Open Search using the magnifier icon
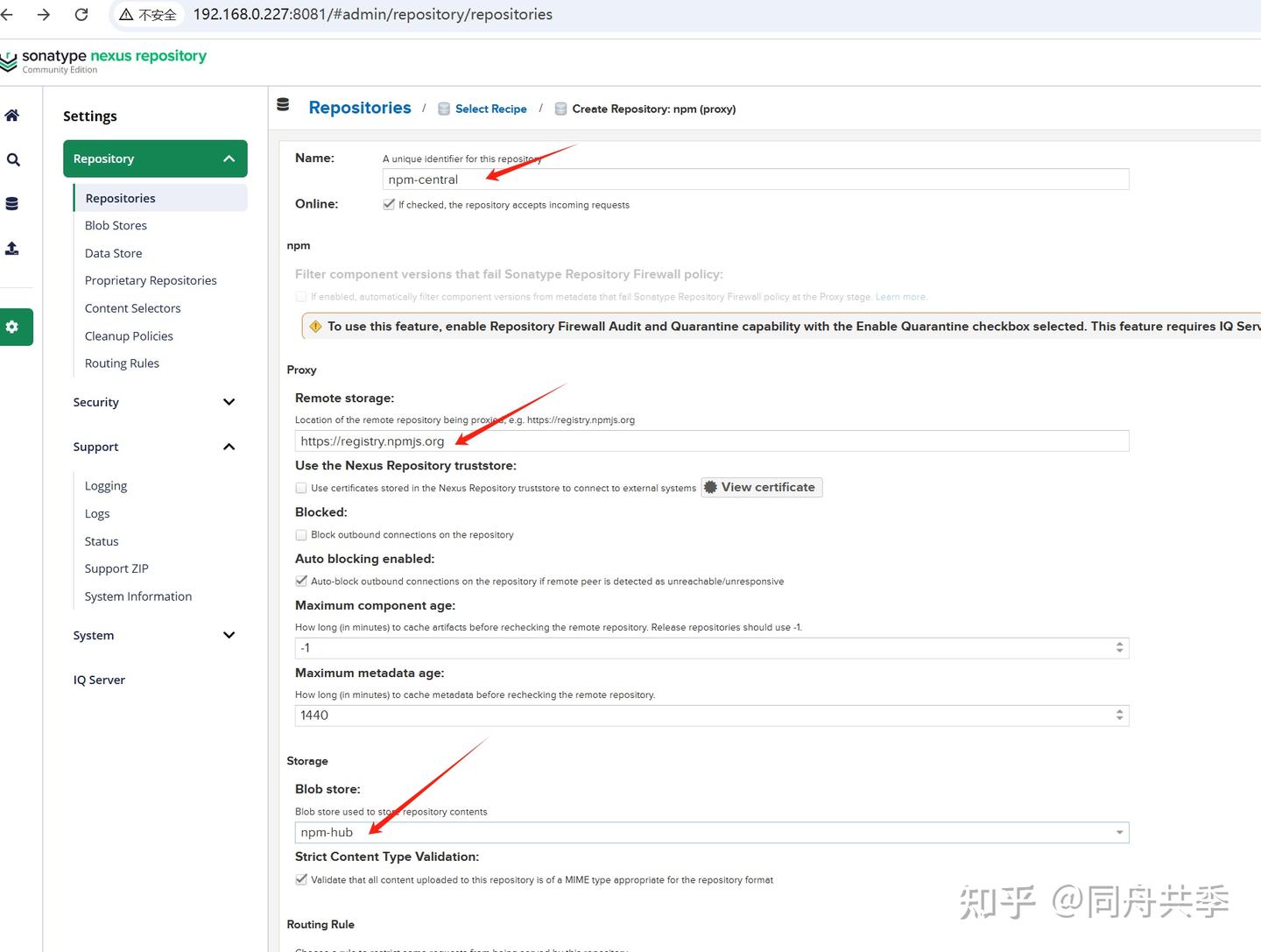Viewport: 1261px width, 952px height. click(12, 159)
